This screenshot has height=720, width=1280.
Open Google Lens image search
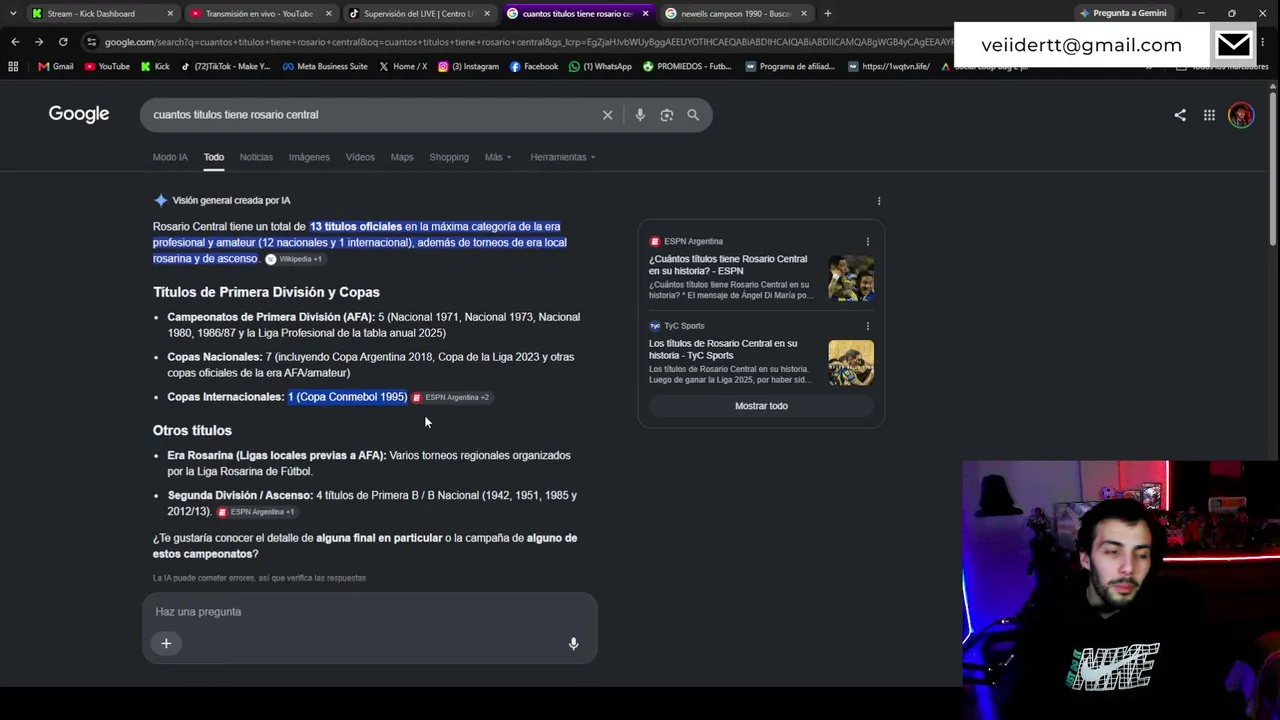click(667, 115)
